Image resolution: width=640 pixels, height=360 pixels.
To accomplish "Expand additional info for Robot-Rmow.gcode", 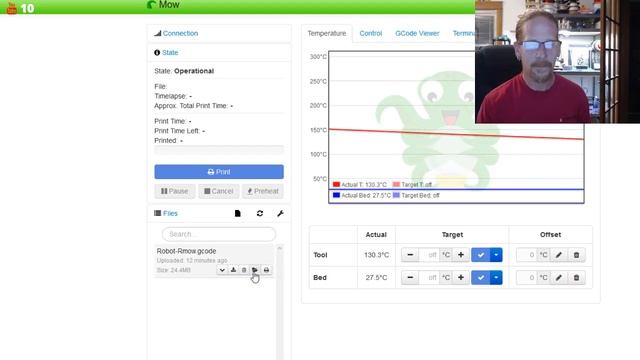I will pos(222,270).
